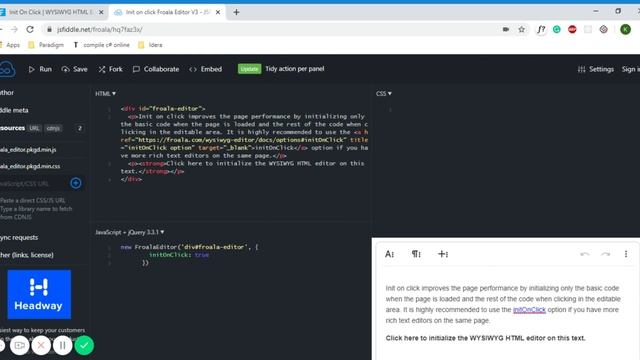This screenshot has width=640, height=360.
Task: Pause the screen recording
Action: pos(62,346)
